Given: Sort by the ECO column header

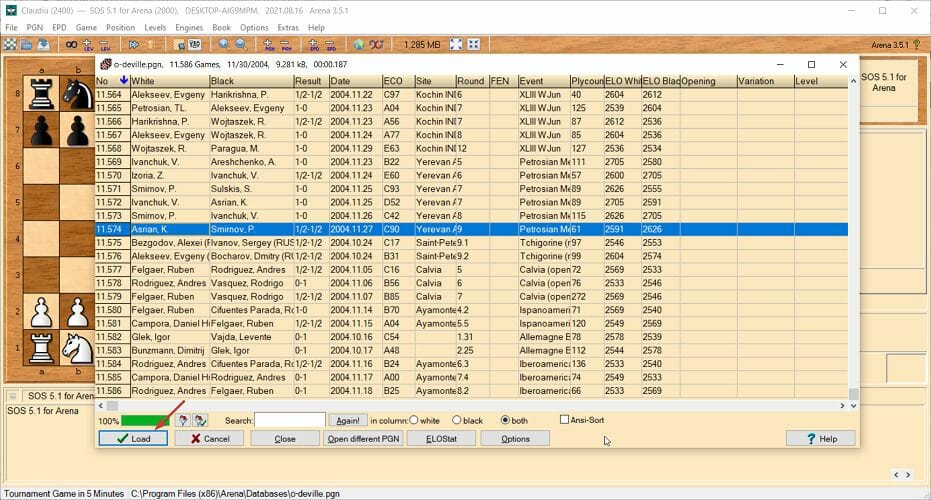Looking at the screenshot, I should click(x=398, y=81).
